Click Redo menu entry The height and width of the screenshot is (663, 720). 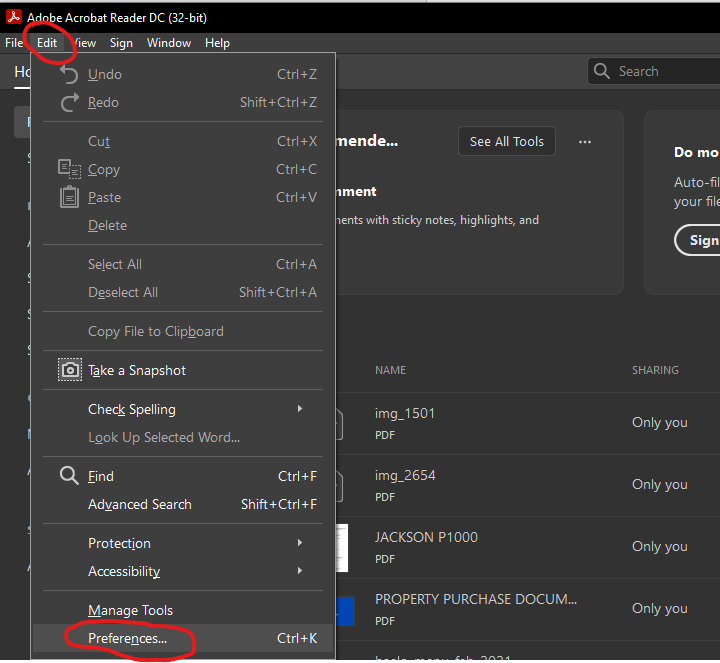pos(183,102)
